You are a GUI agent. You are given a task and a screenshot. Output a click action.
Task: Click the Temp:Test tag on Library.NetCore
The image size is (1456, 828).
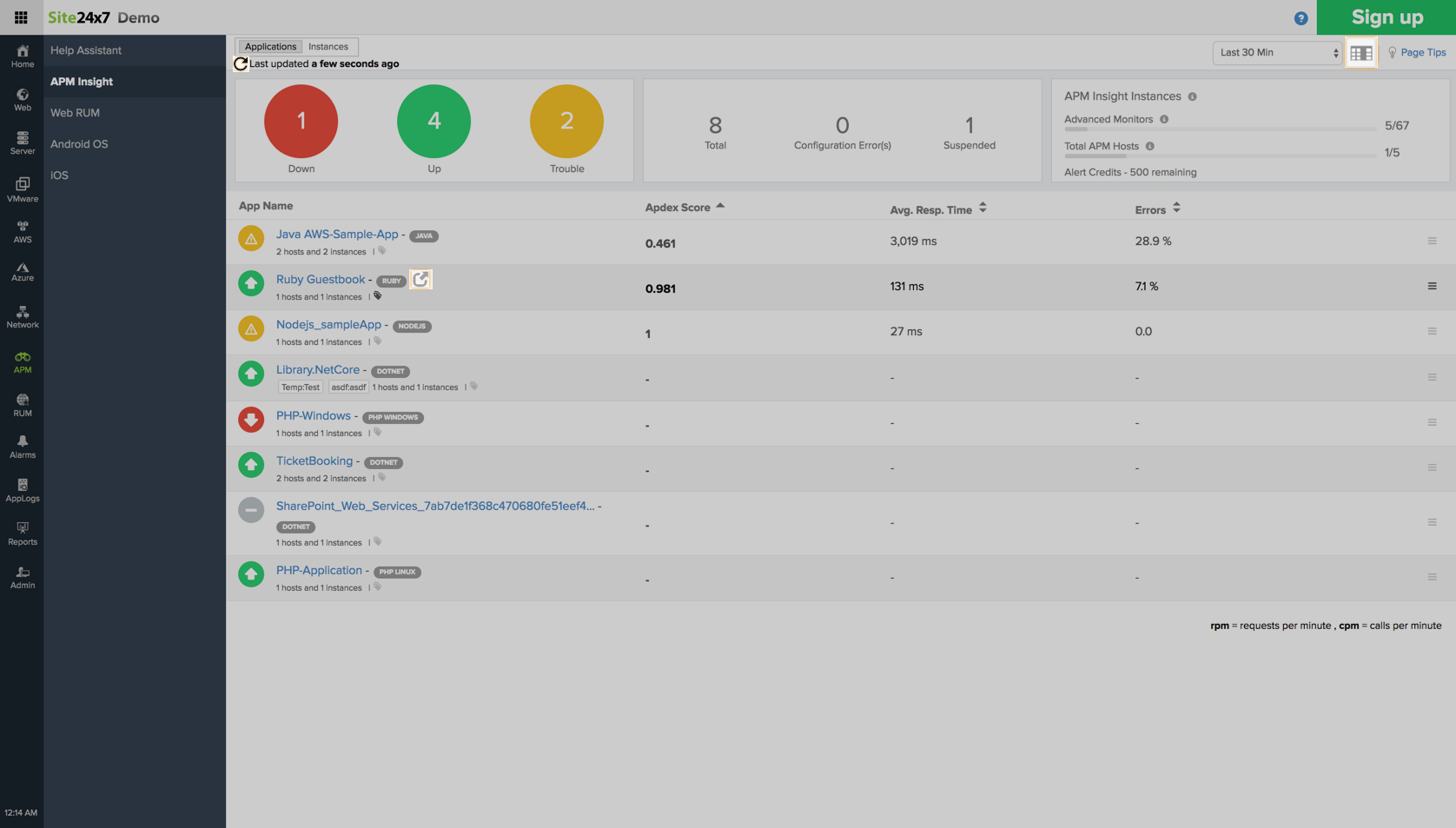tap(301, 387)
